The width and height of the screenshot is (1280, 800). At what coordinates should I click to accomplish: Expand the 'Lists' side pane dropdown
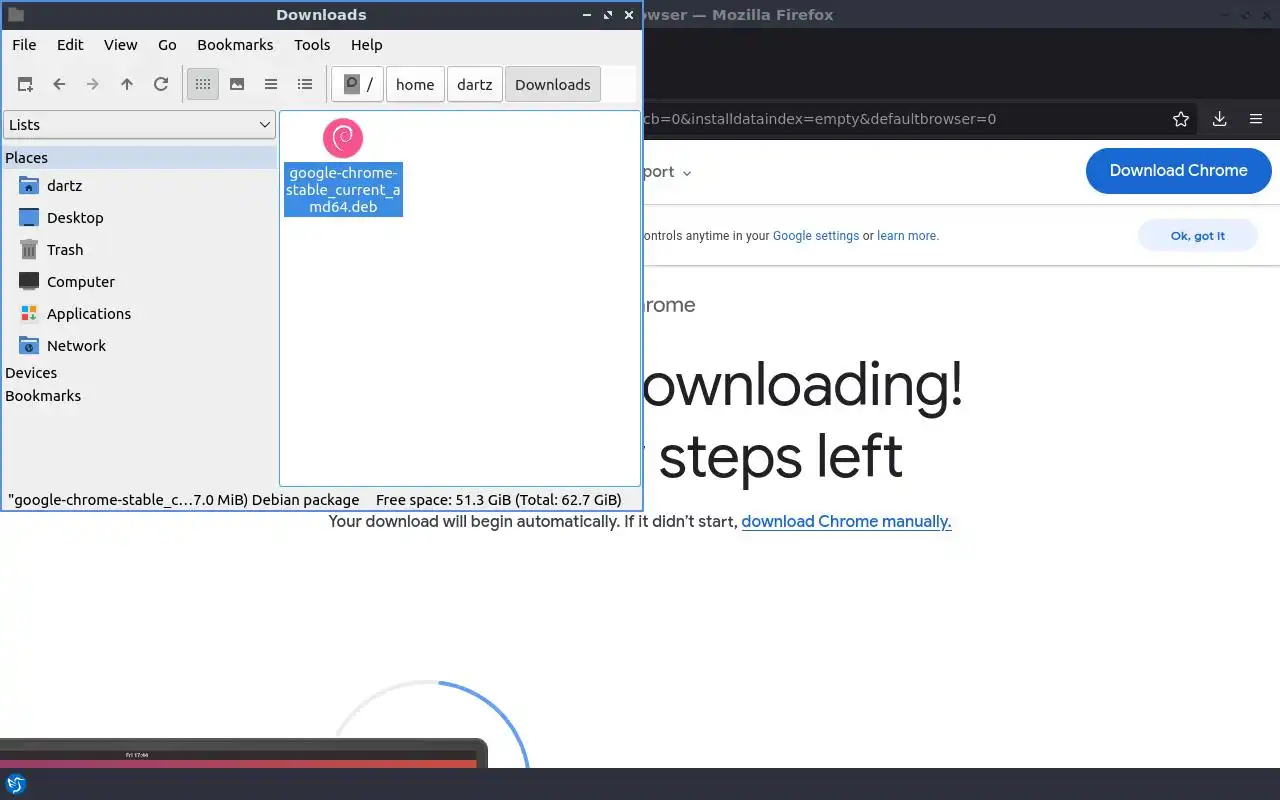139,125
